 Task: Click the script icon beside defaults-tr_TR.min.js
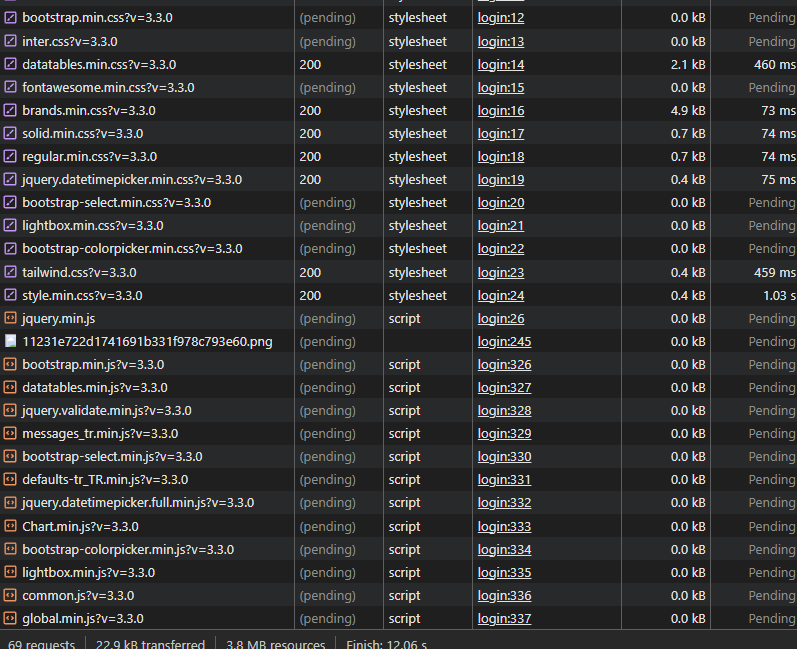[10, 480]
